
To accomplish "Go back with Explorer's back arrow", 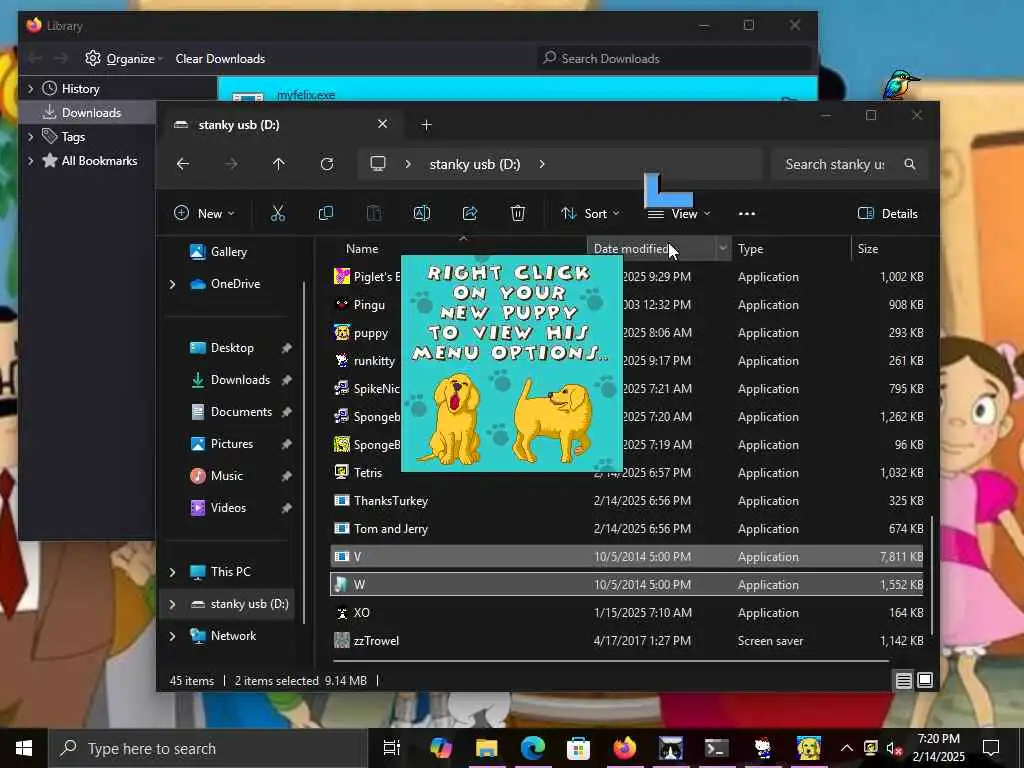I will [183, 164].
